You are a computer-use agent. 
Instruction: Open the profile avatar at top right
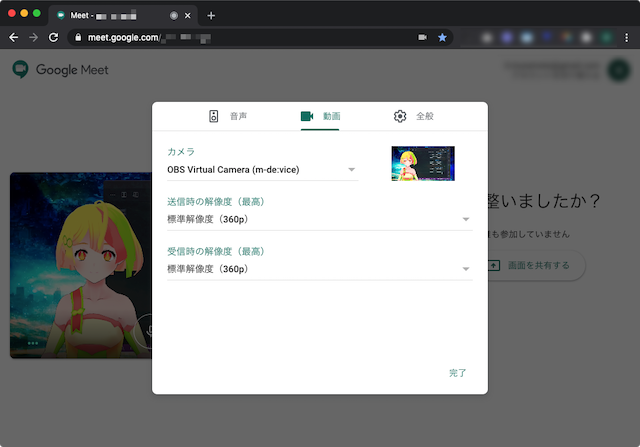tap(619, 70)
